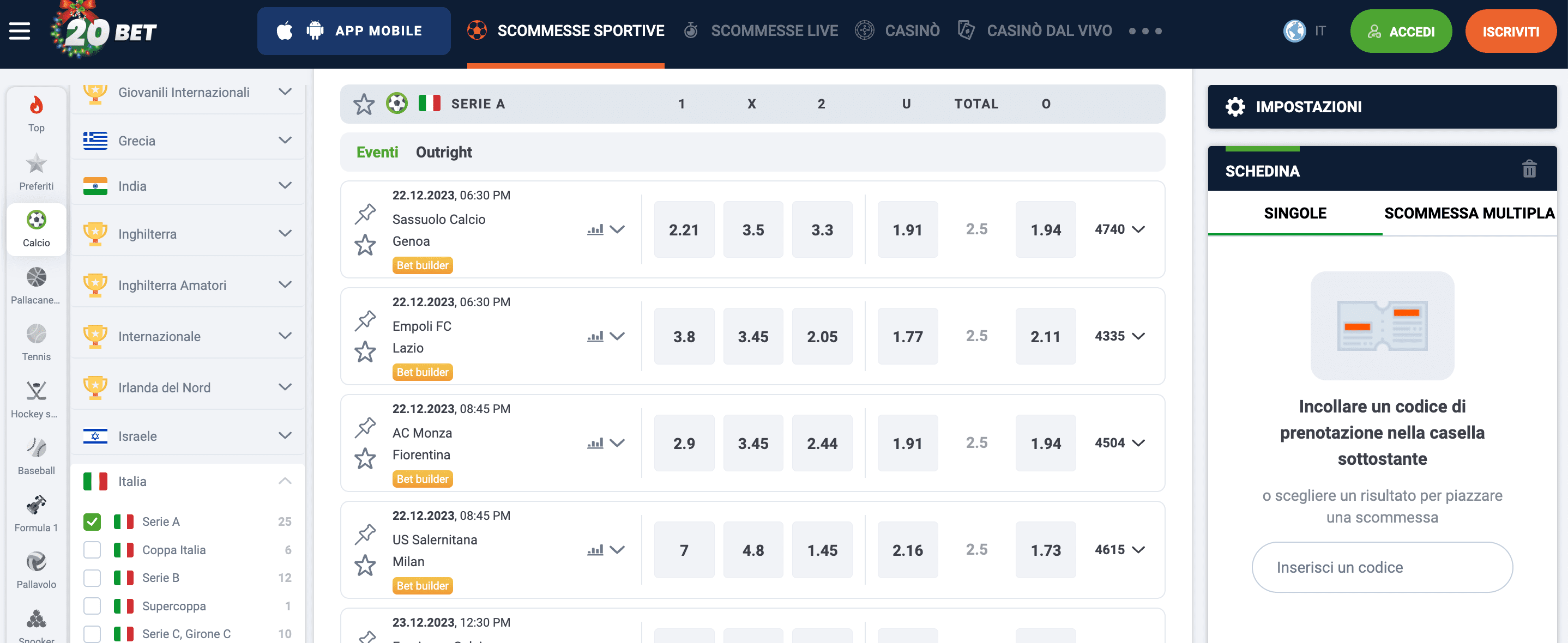Star the US Salernitana vs Milan match

365,565
